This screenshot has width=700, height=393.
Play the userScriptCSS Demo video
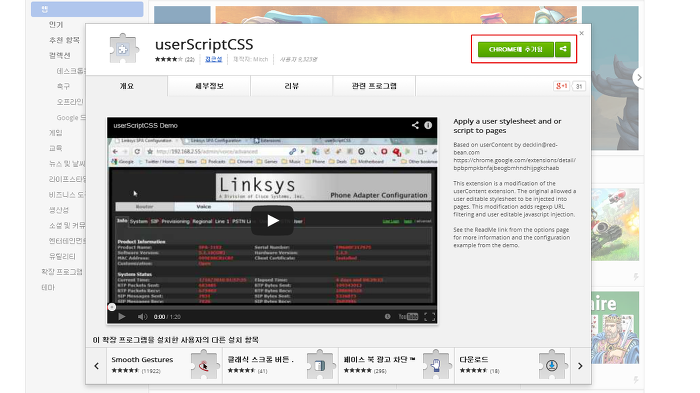point(272,220)
